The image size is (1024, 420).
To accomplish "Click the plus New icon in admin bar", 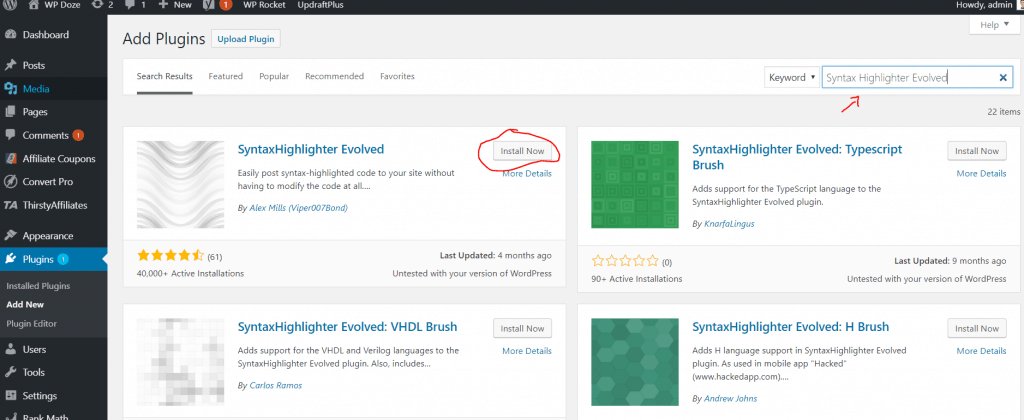I will (163, 5).
